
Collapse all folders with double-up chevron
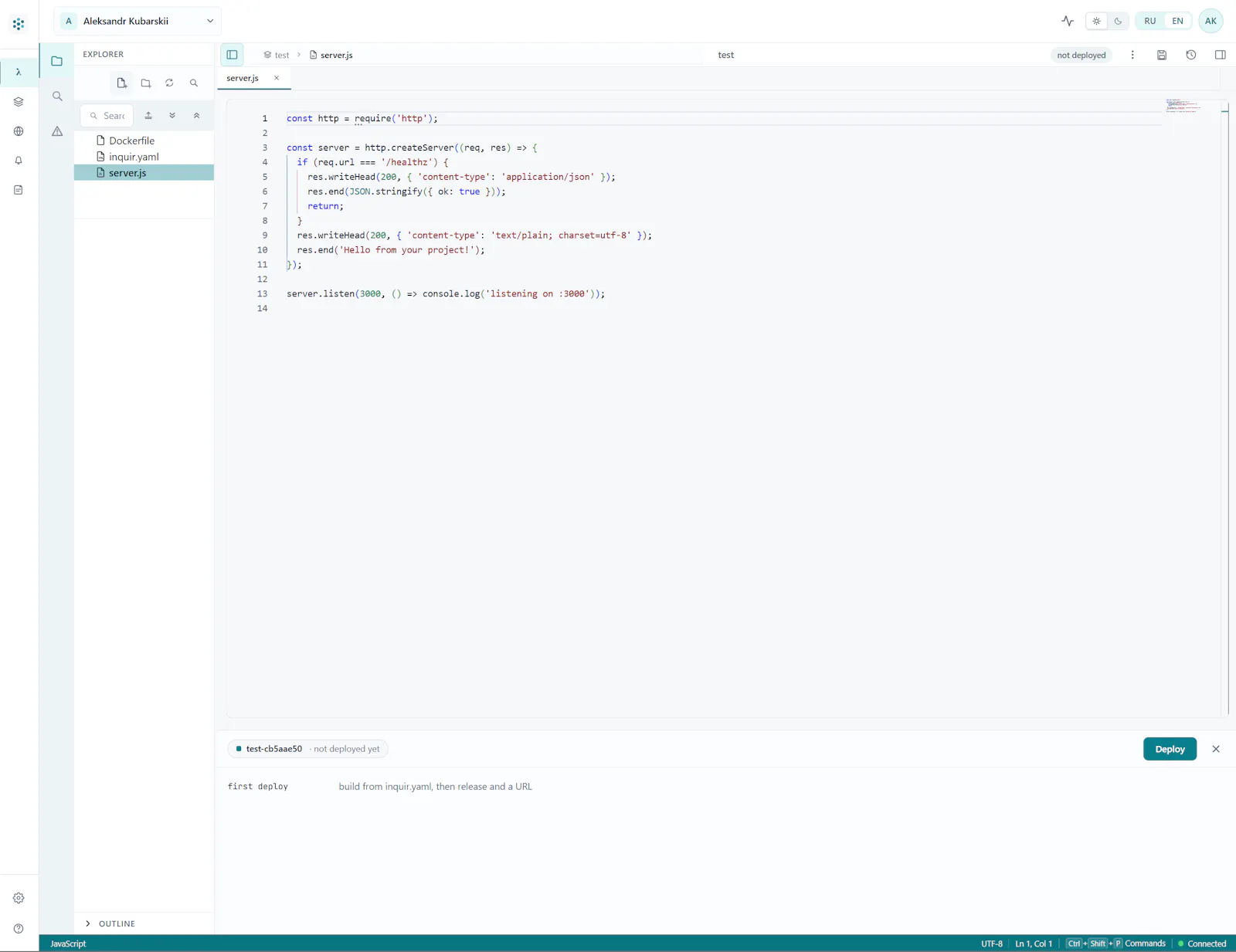tap(197, 116)
